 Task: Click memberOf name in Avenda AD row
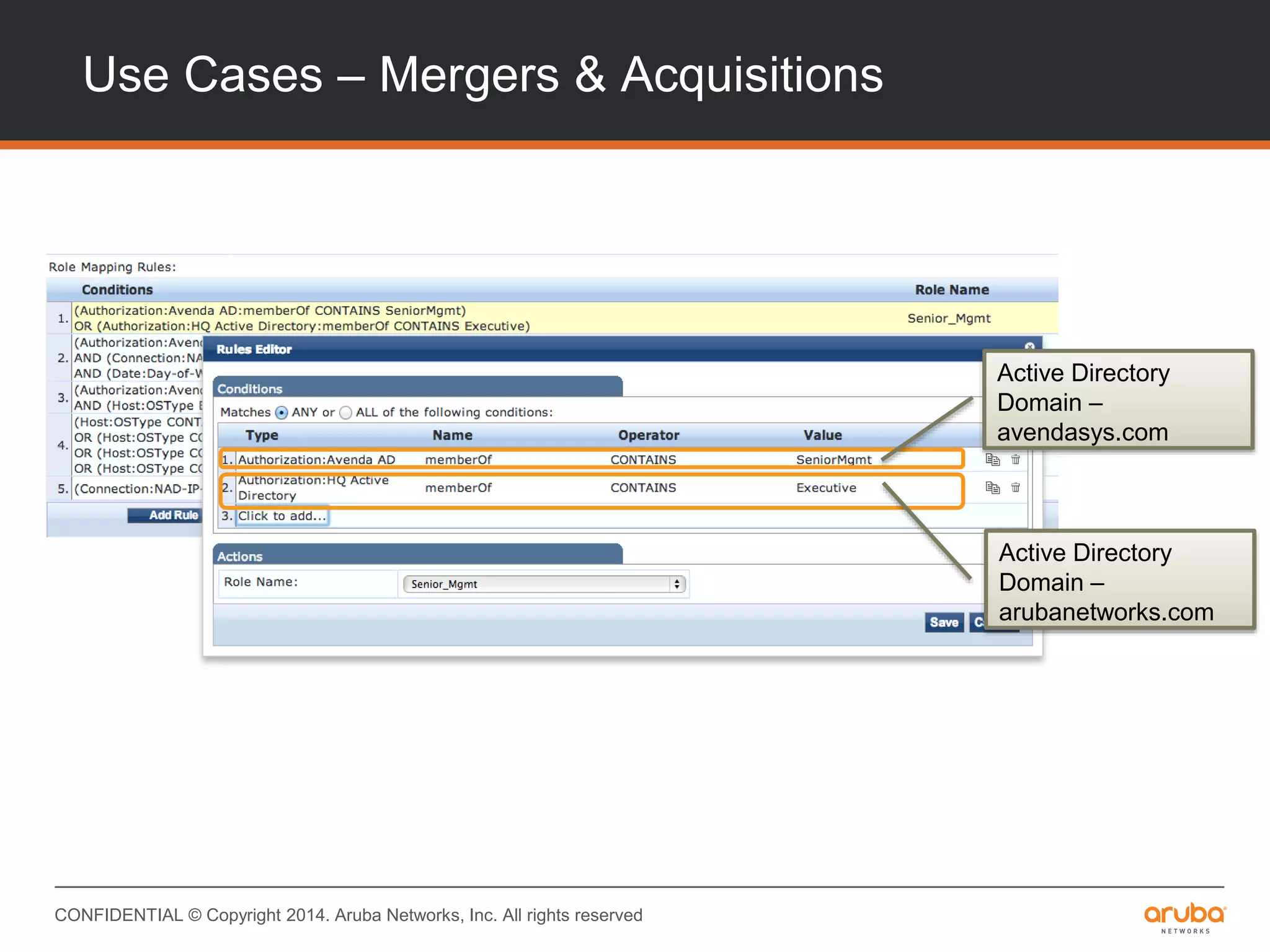pyautogui.click(x=458, y=460)
